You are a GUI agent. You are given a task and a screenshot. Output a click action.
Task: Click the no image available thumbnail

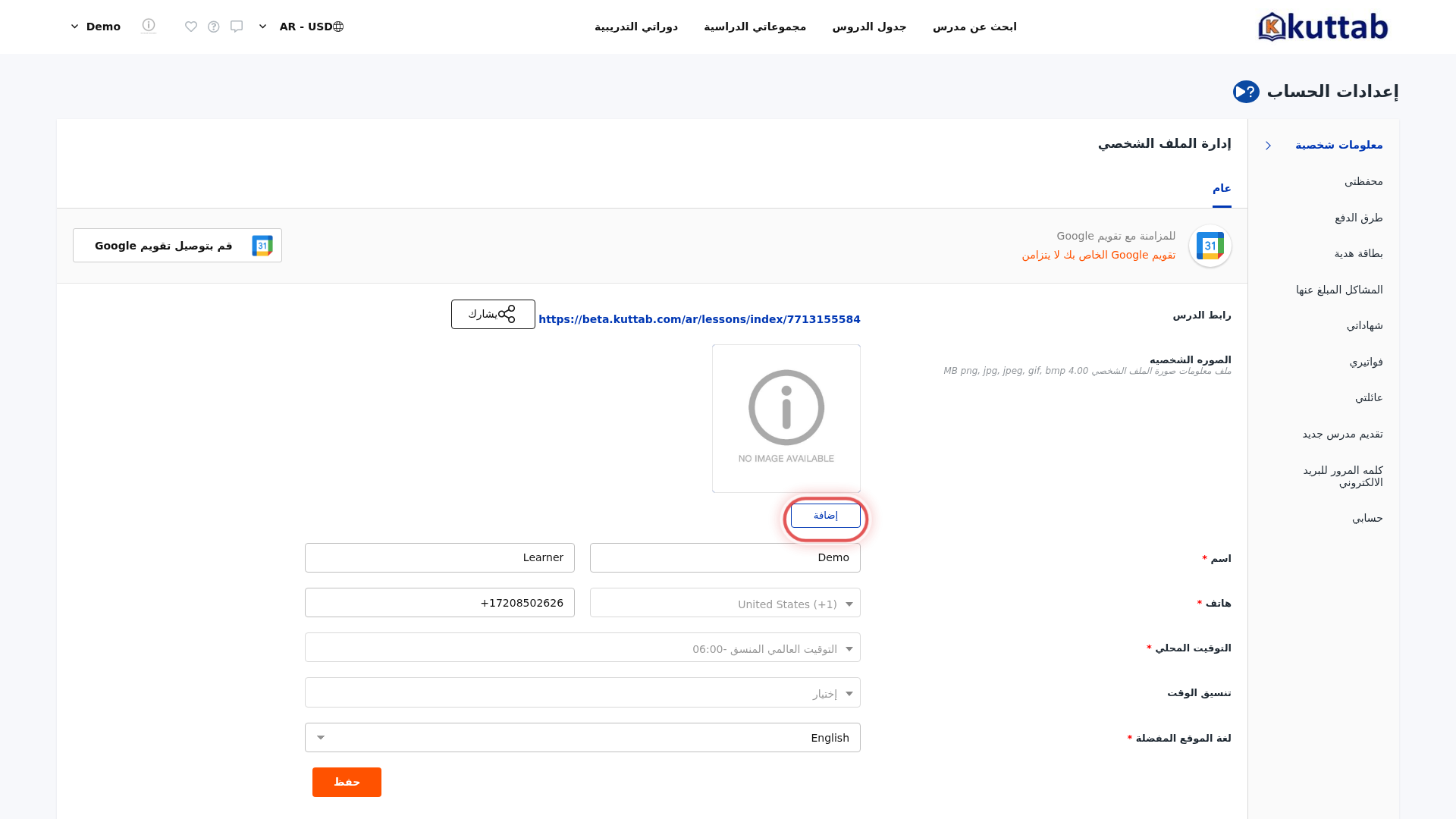click(x=786, y=419)
